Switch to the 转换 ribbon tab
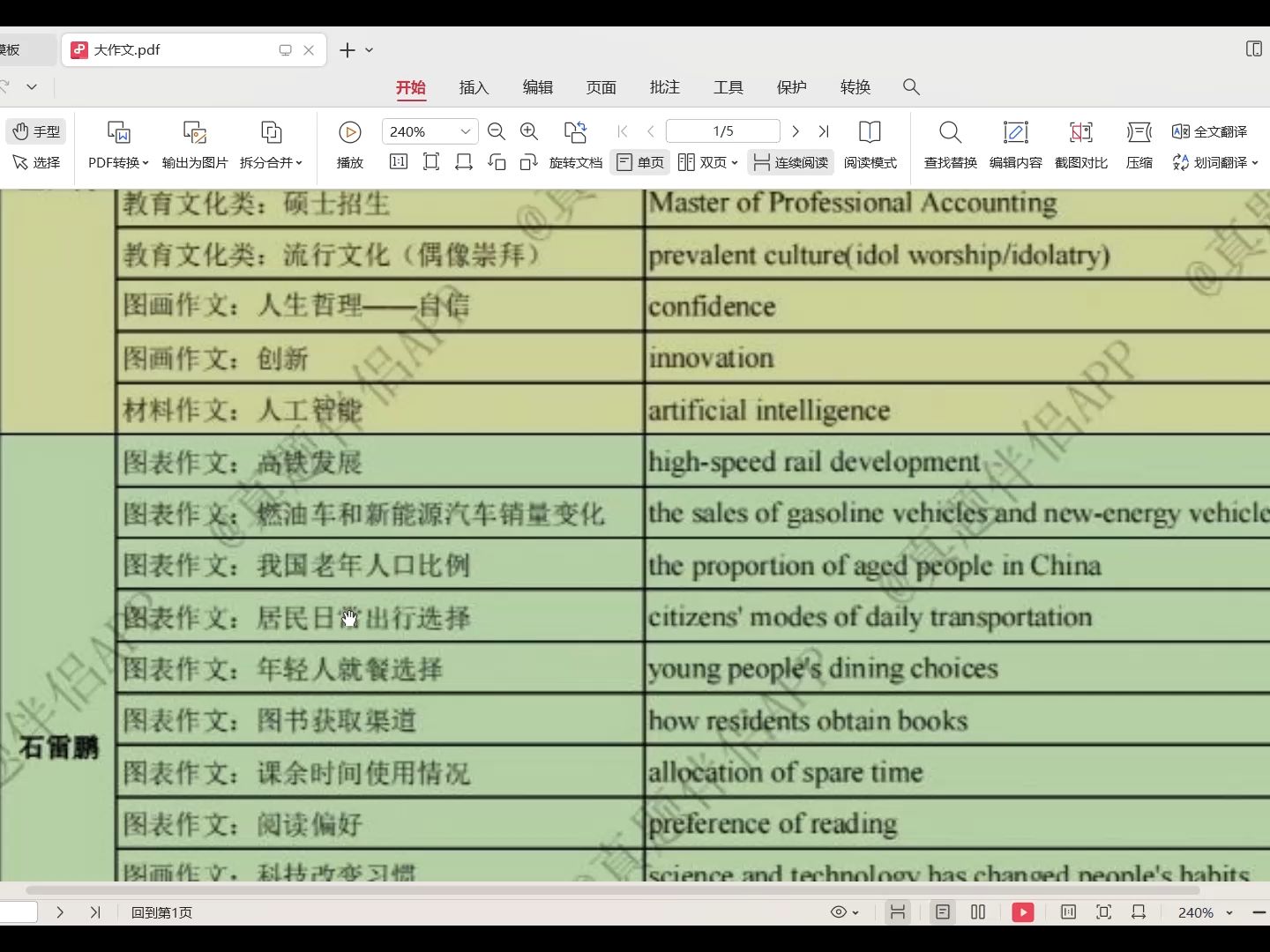 point(855,87)
